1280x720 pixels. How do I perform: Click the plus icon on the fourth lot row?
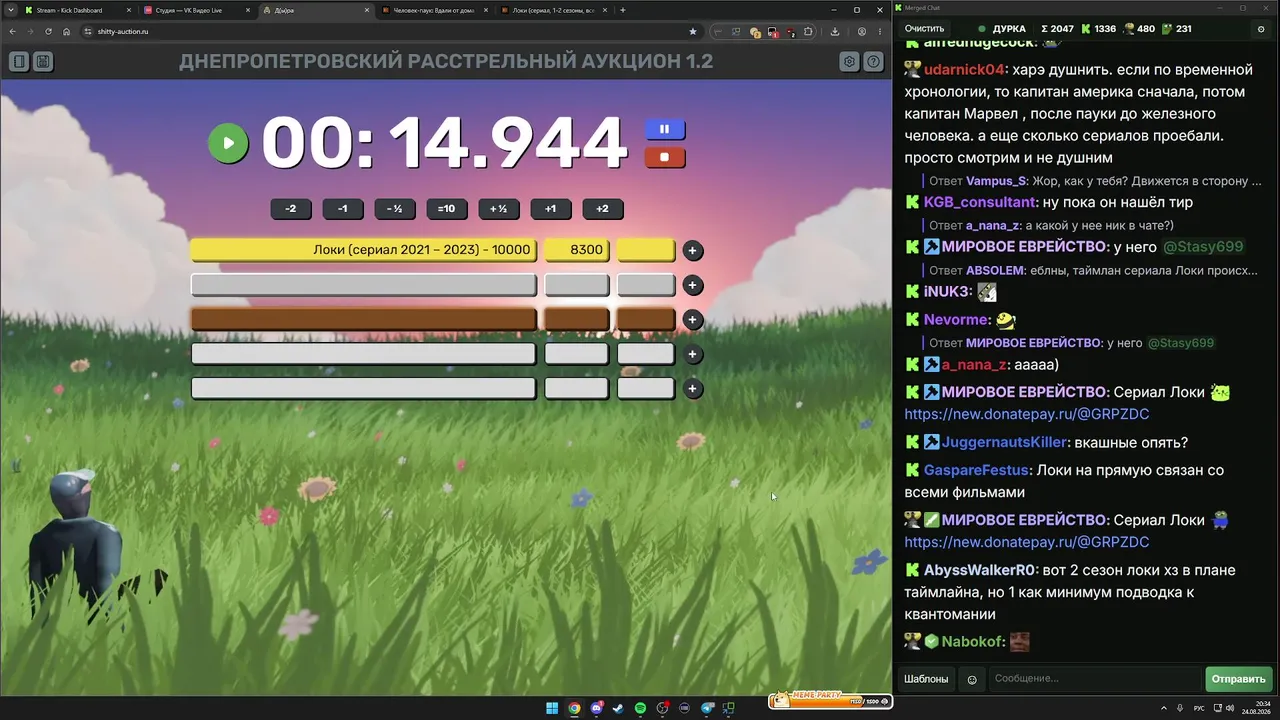tap(692, 354)
